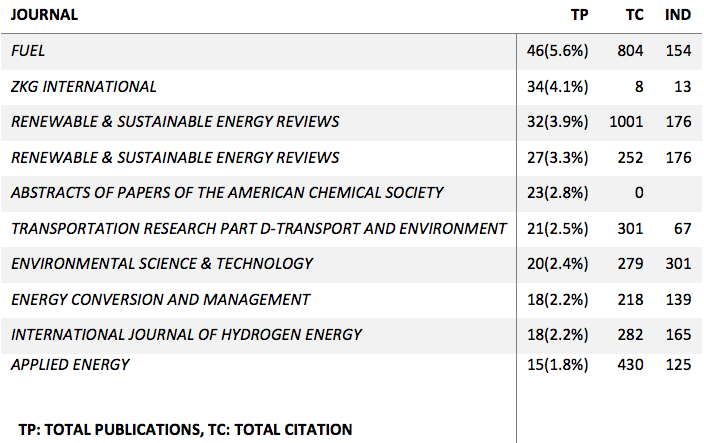Select Transportation Research Part D journal name
Screen dimensions: 704x443
(x=259, y=228)
